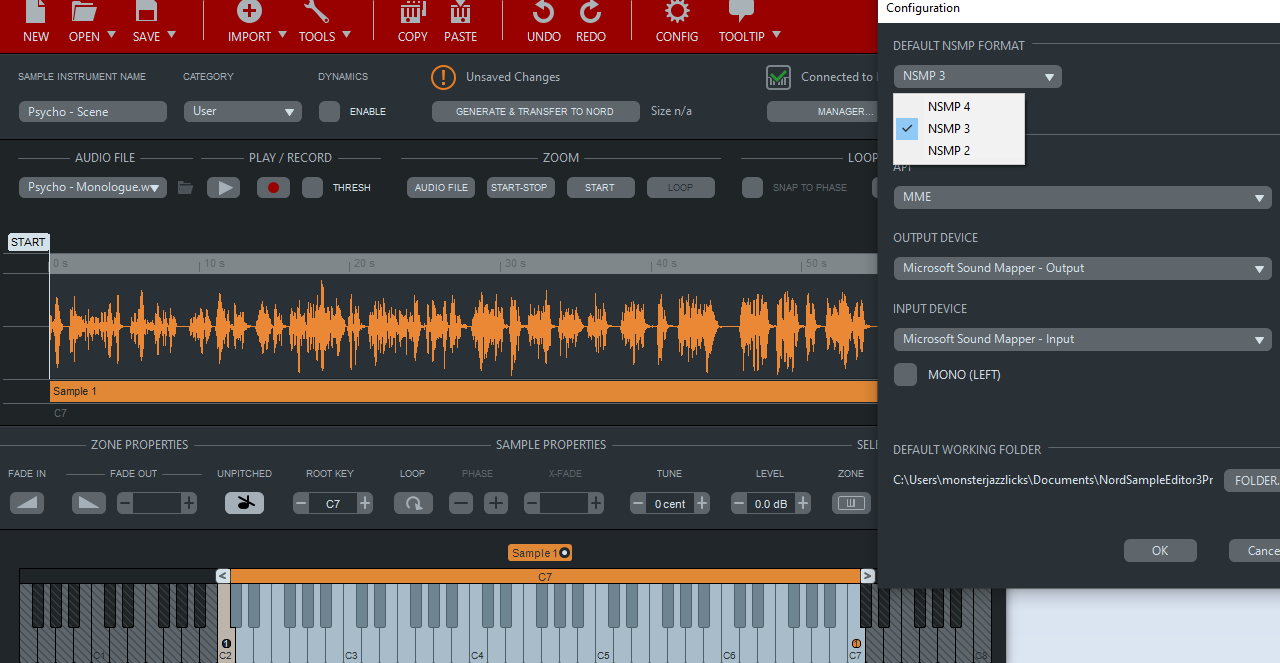The width and height of the screenshot is (1280, 663).
Task: Select NSMP 4 from format list
Action: (x=948, y=106)
